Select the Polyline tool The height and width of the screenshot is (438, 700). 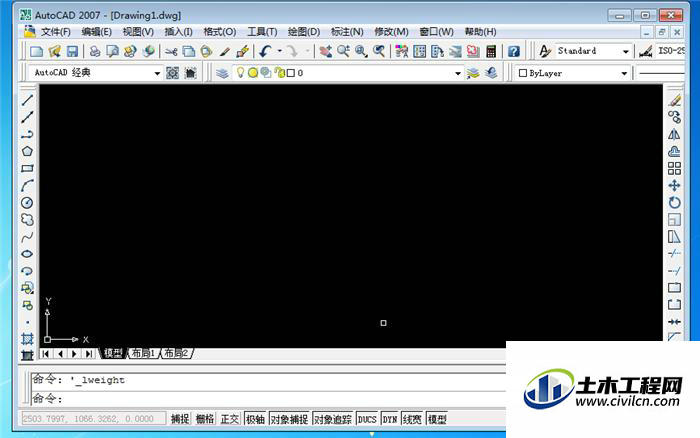pos(27,134)
